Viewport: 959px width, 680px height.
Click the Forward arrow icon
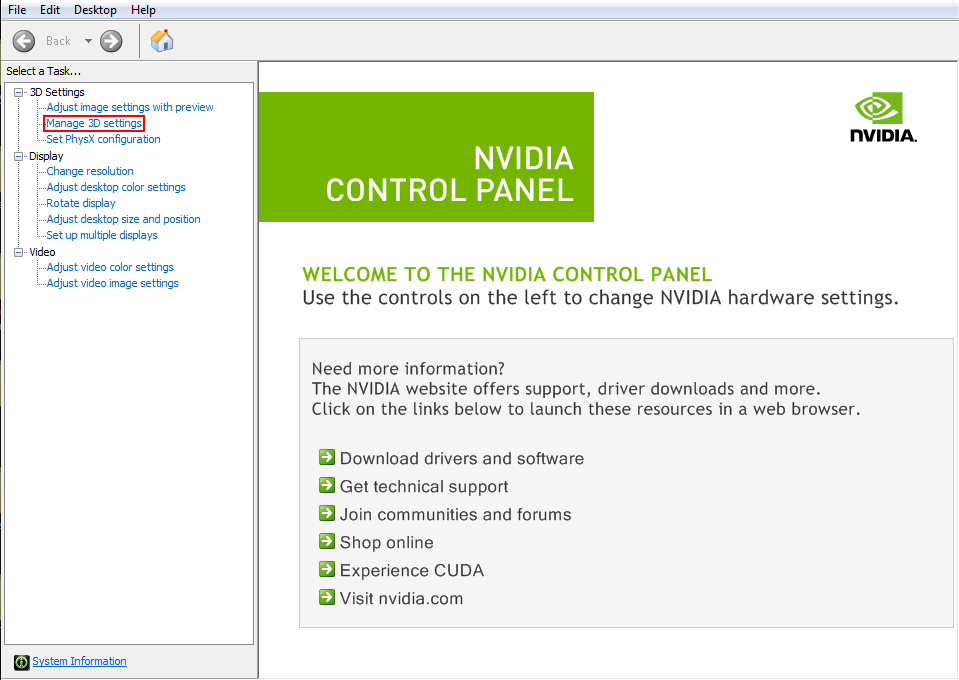pyautogui.click(x=111, y=42)
